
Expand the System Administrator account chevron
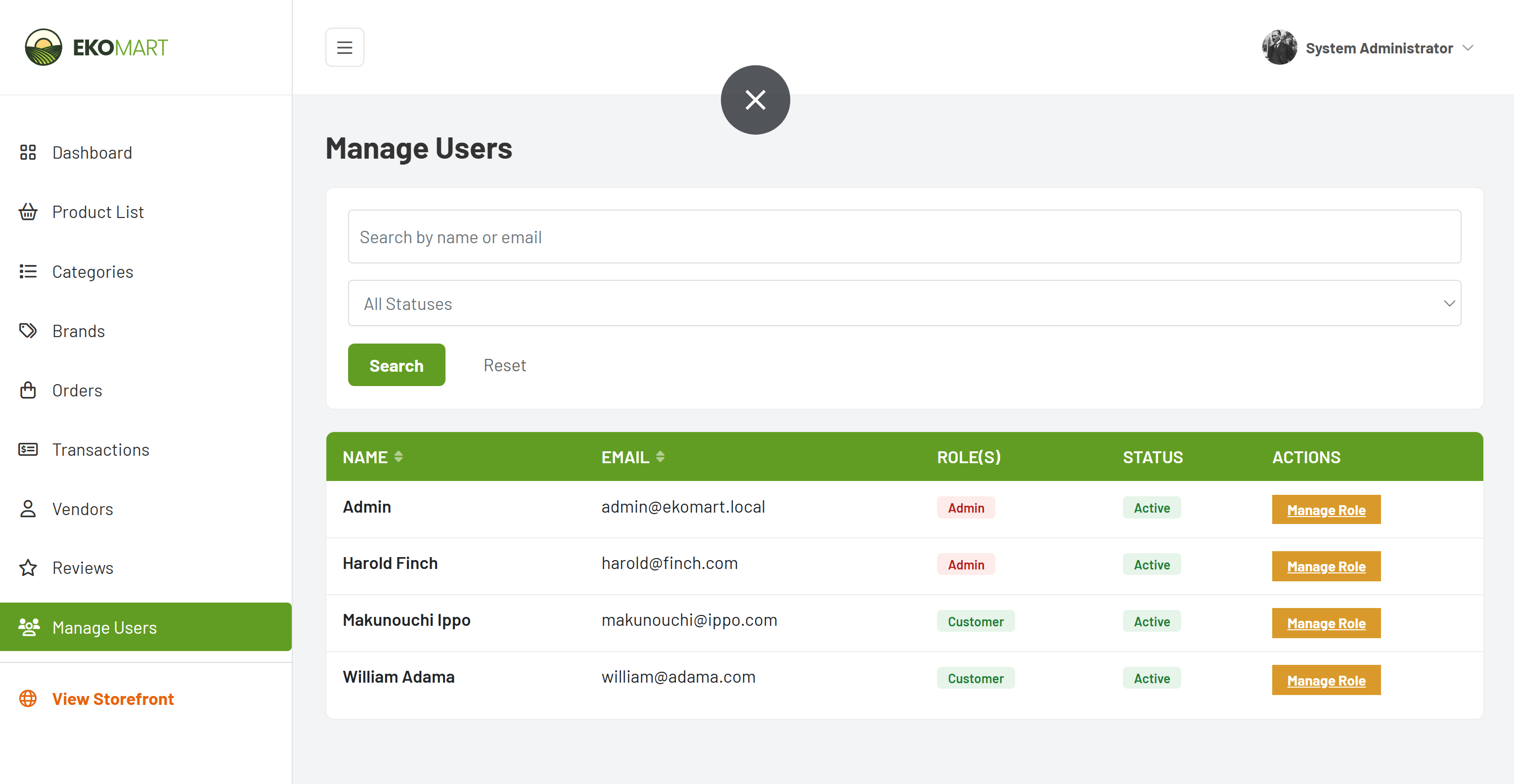tap(1468, 47)
